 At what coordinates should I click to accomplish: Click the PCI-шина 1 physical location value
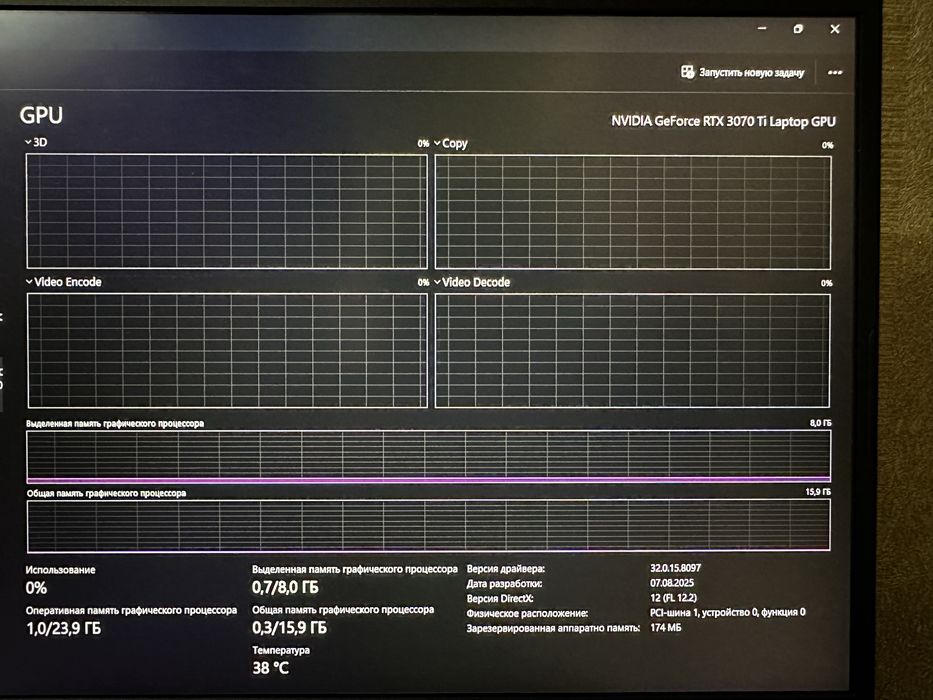pyautogui.click(x=728, y=612)
